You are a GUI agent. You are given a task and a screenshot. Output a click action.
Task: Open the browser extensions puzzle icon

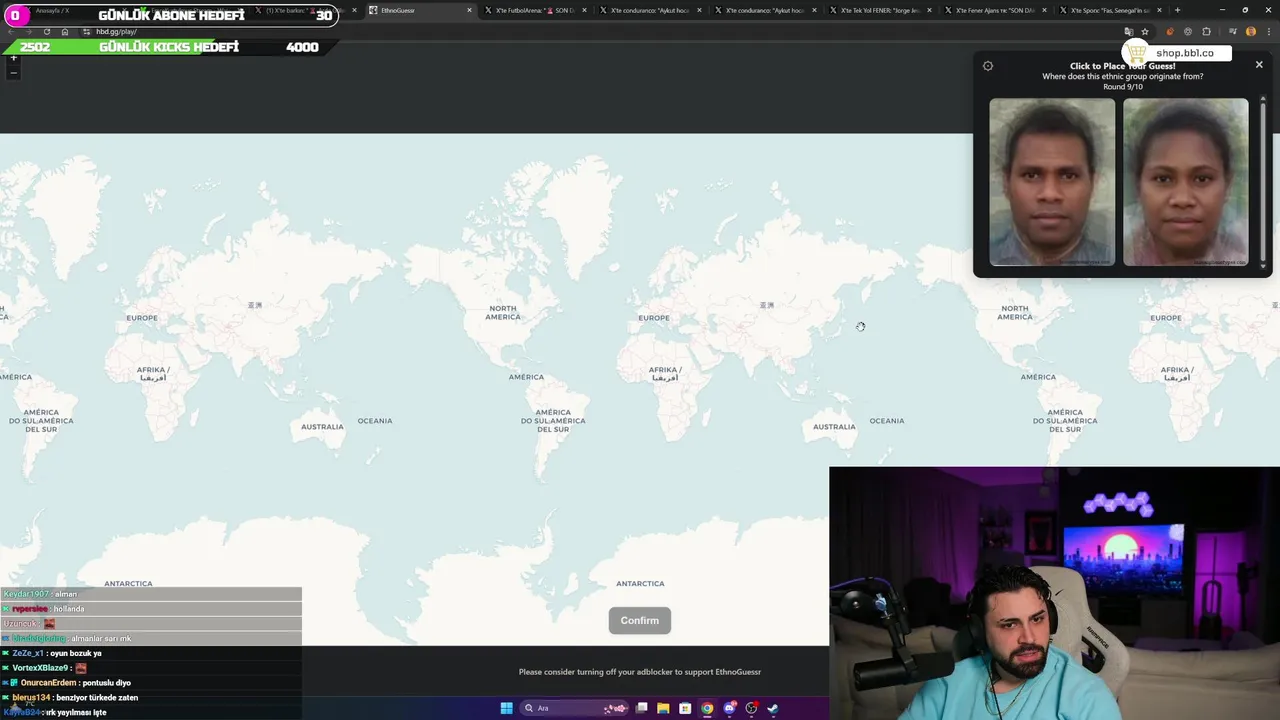(x=1206, y=32)
